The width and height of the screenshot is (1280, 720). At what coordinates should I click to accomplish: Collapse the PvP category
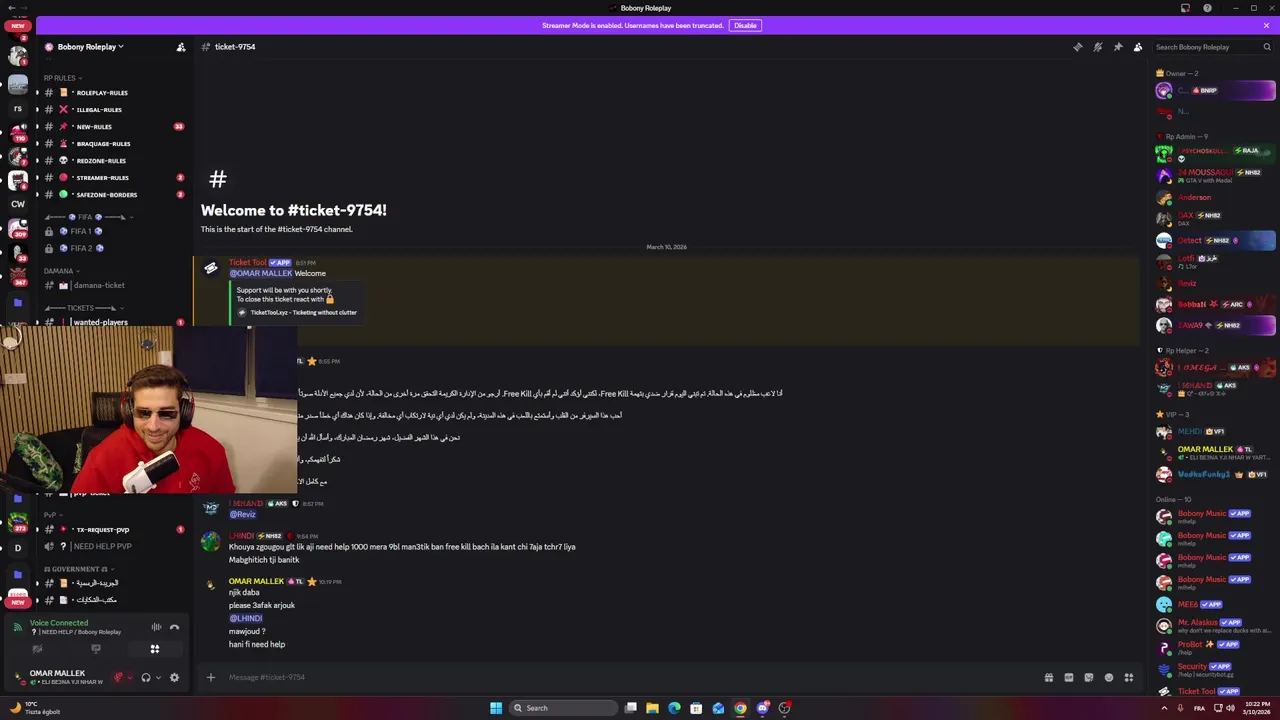coord(54,515)
